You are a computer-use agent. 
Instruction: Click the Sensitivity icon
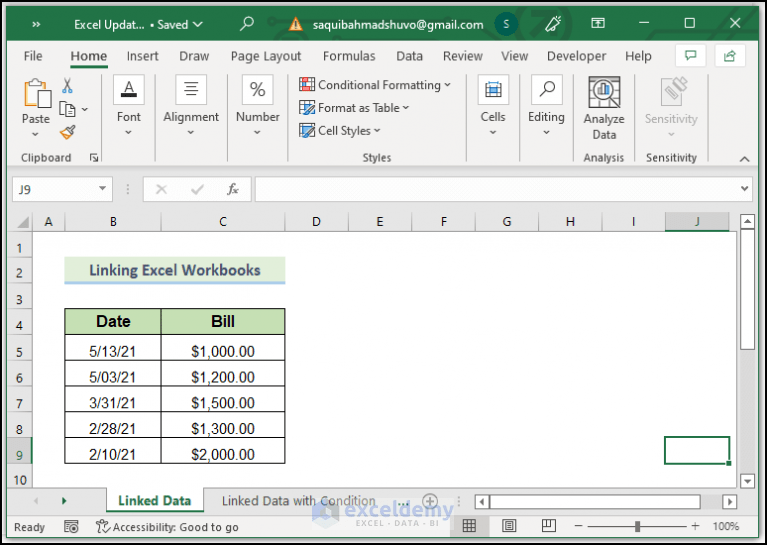[x=673, y=91]
